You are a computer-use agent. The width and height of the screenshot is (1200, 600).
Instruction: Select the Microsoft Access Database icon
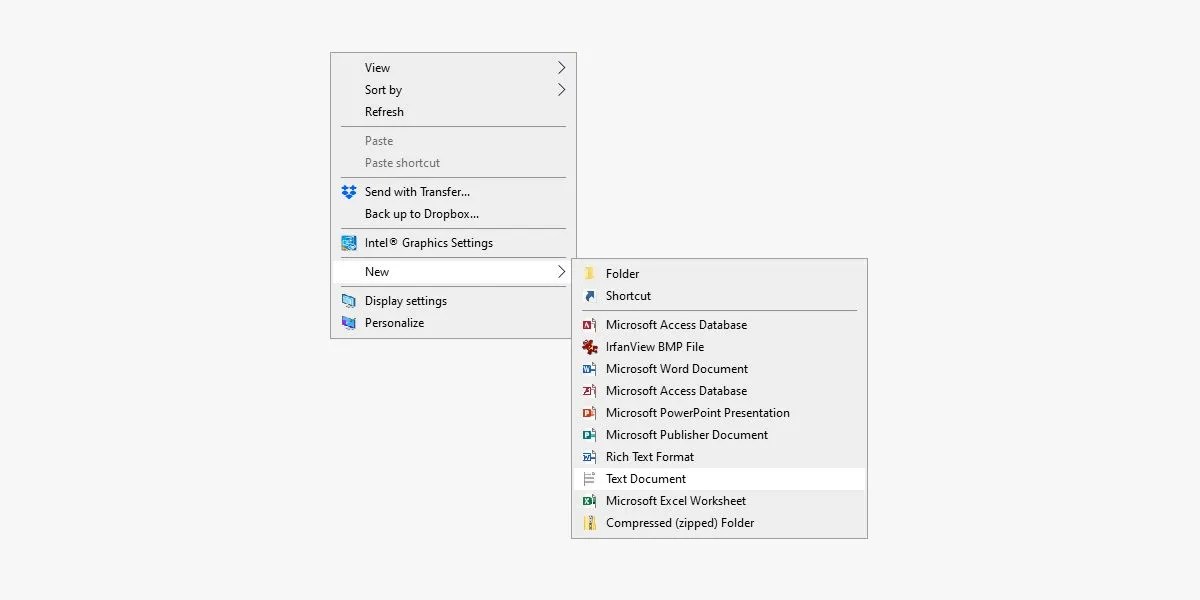tap(589, 325)
